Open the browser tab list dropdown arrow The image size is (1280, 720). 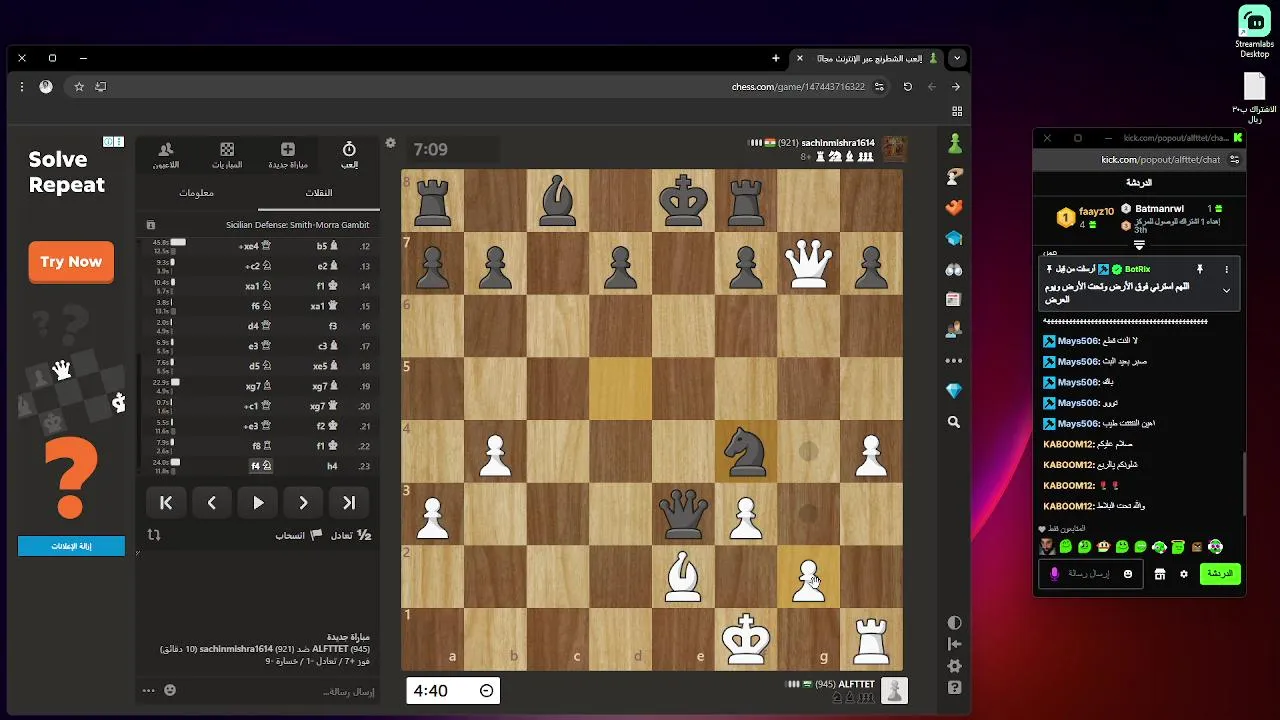coord(957,58)
